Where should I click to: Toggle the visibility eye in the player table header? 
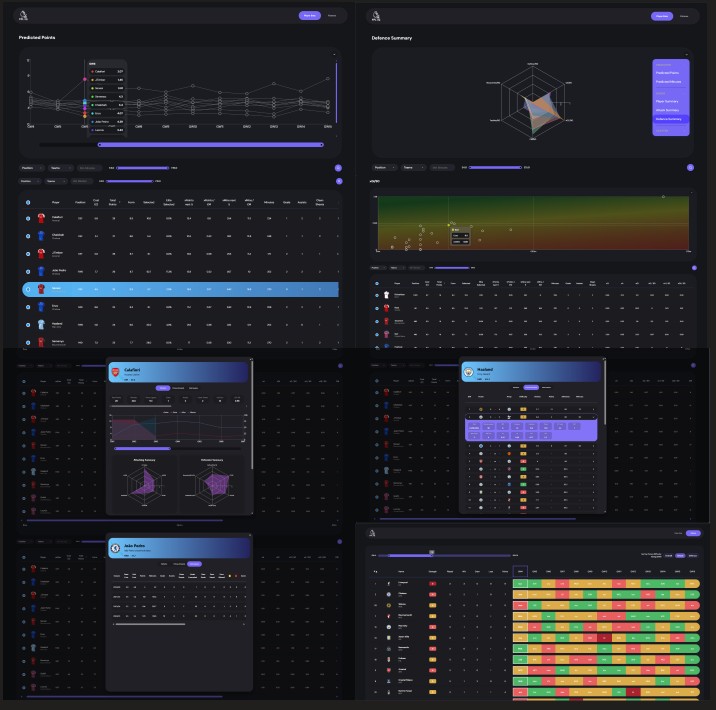coord(27,201)
